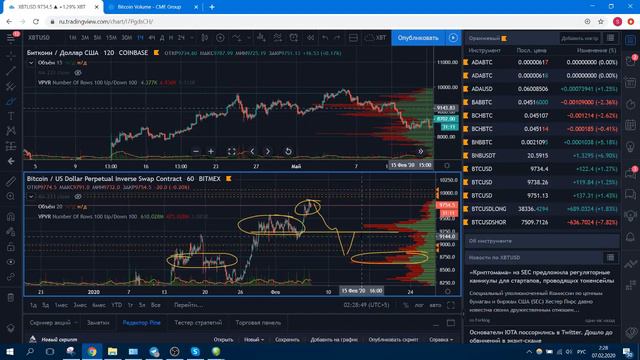Screen dimensions: 640x360
Task: Select the 15м timeframe
Action: (x=111, y=38)
